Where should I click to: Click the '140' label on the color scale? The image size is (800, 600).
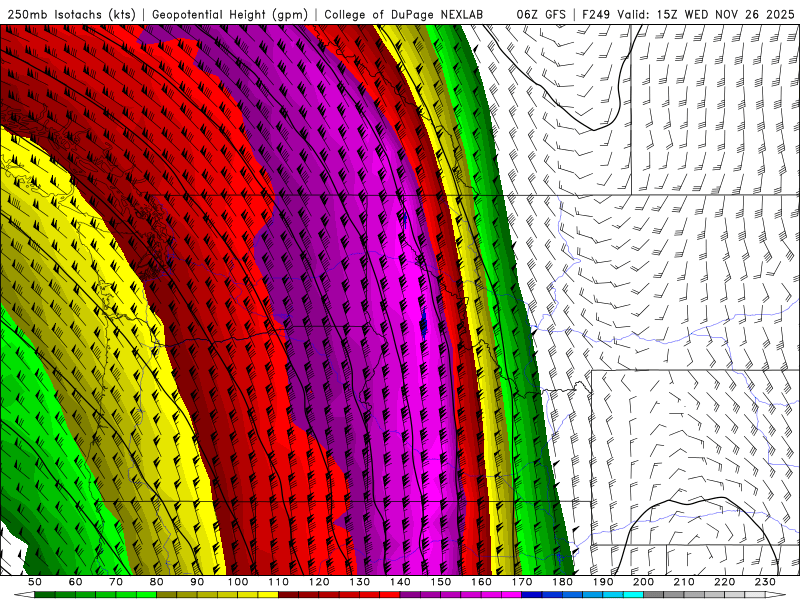400,582
